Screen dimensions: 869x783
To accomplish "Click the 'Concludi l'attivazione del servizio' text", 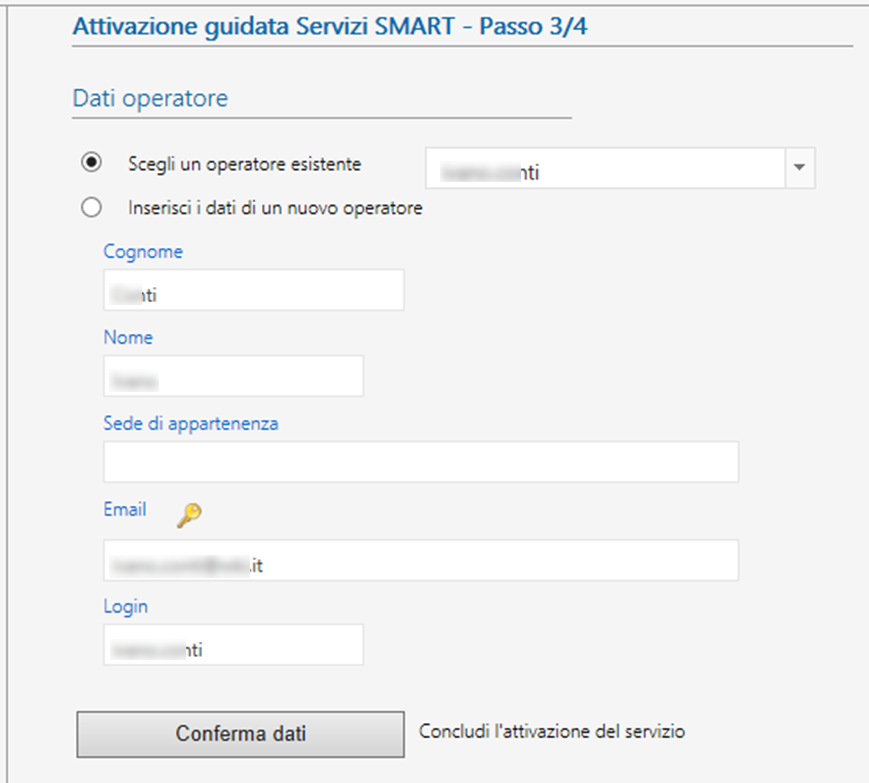I will (x=552, y=731).
